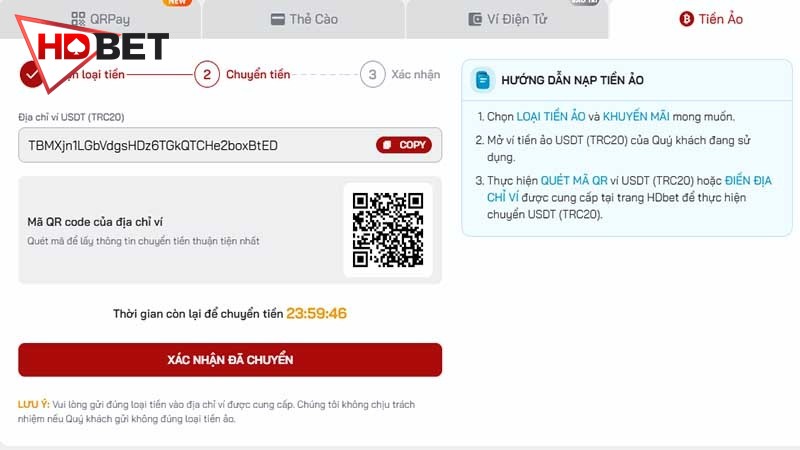Click the QRPay grid icon
The height and width of the screenshot is (450, 800).
[x=78, y=19]
